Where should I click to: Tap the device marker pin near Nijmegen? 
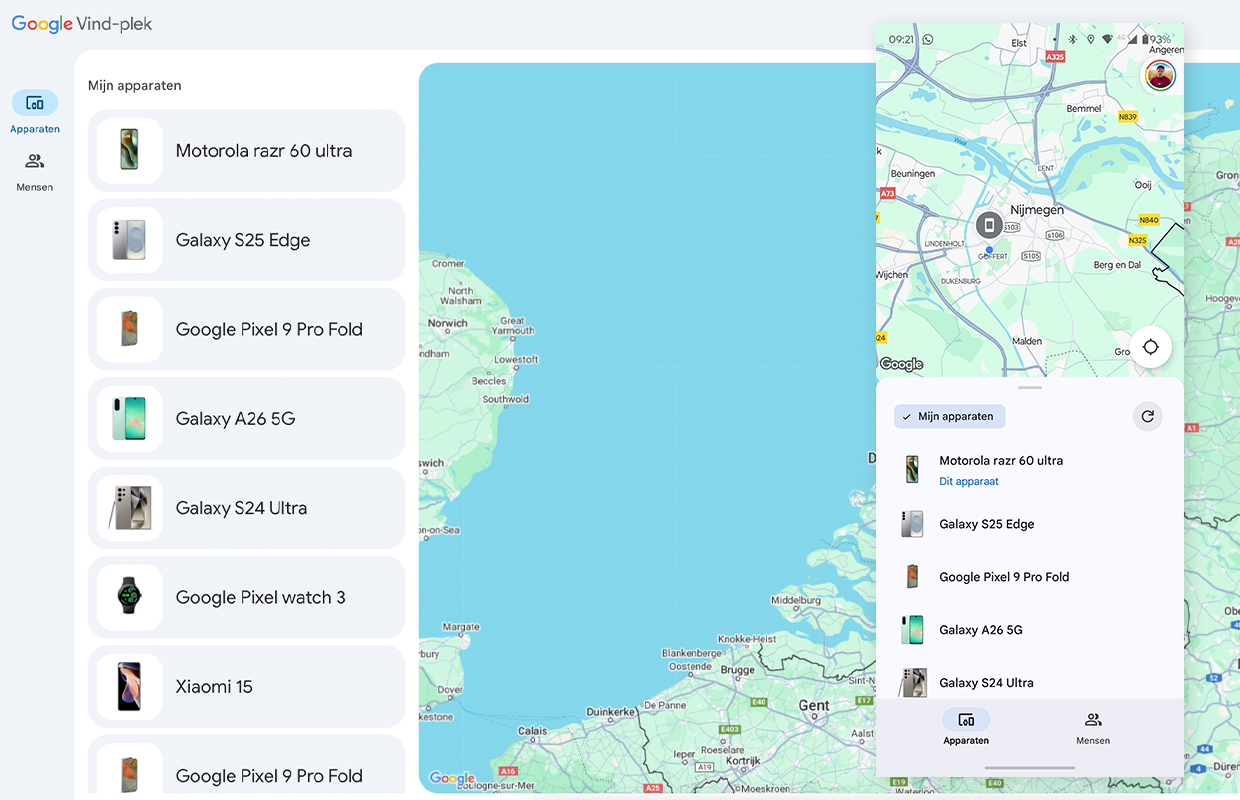click(x=989, y=225)
